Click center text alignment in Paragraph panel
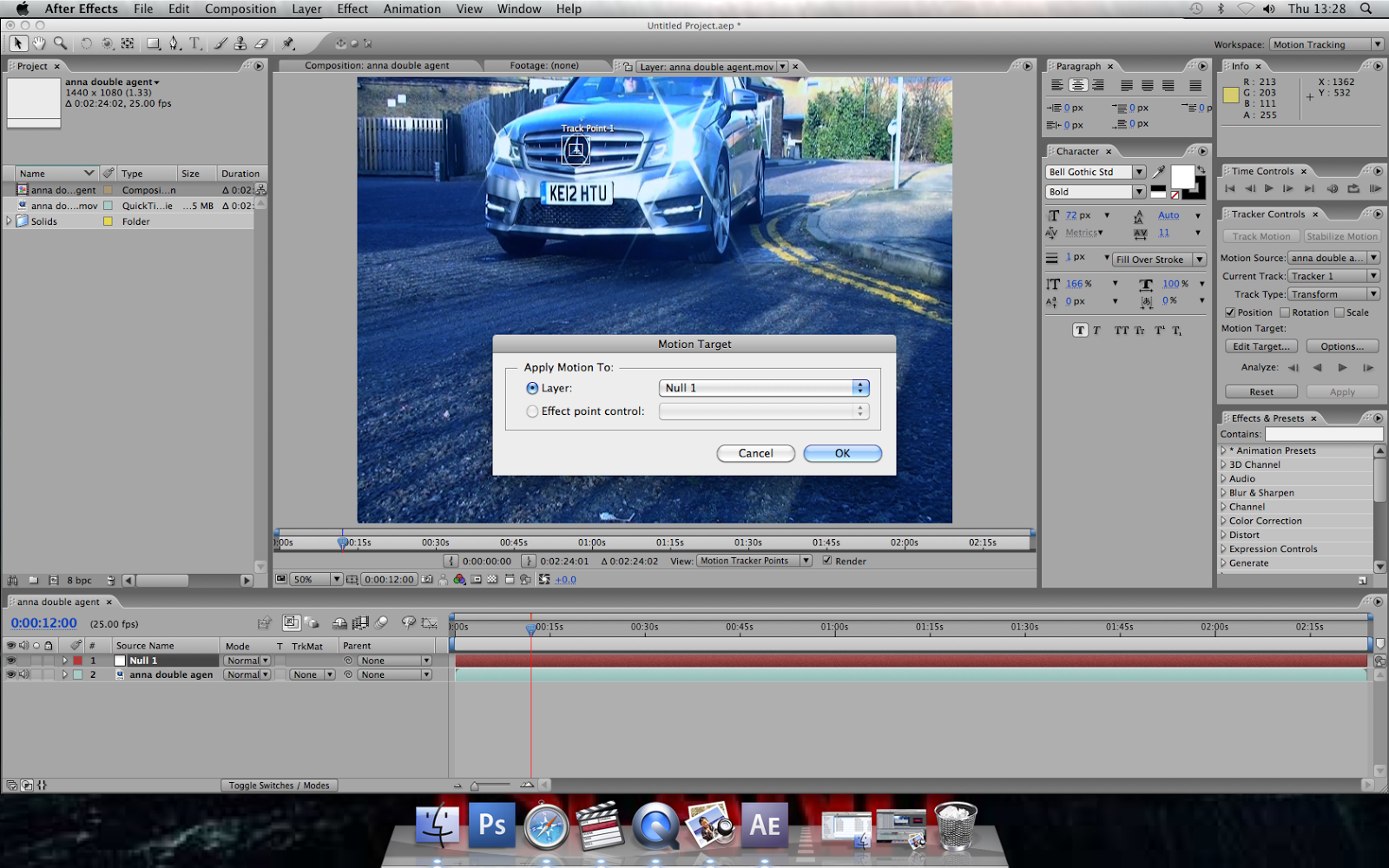 click(x=1078, y=85)
